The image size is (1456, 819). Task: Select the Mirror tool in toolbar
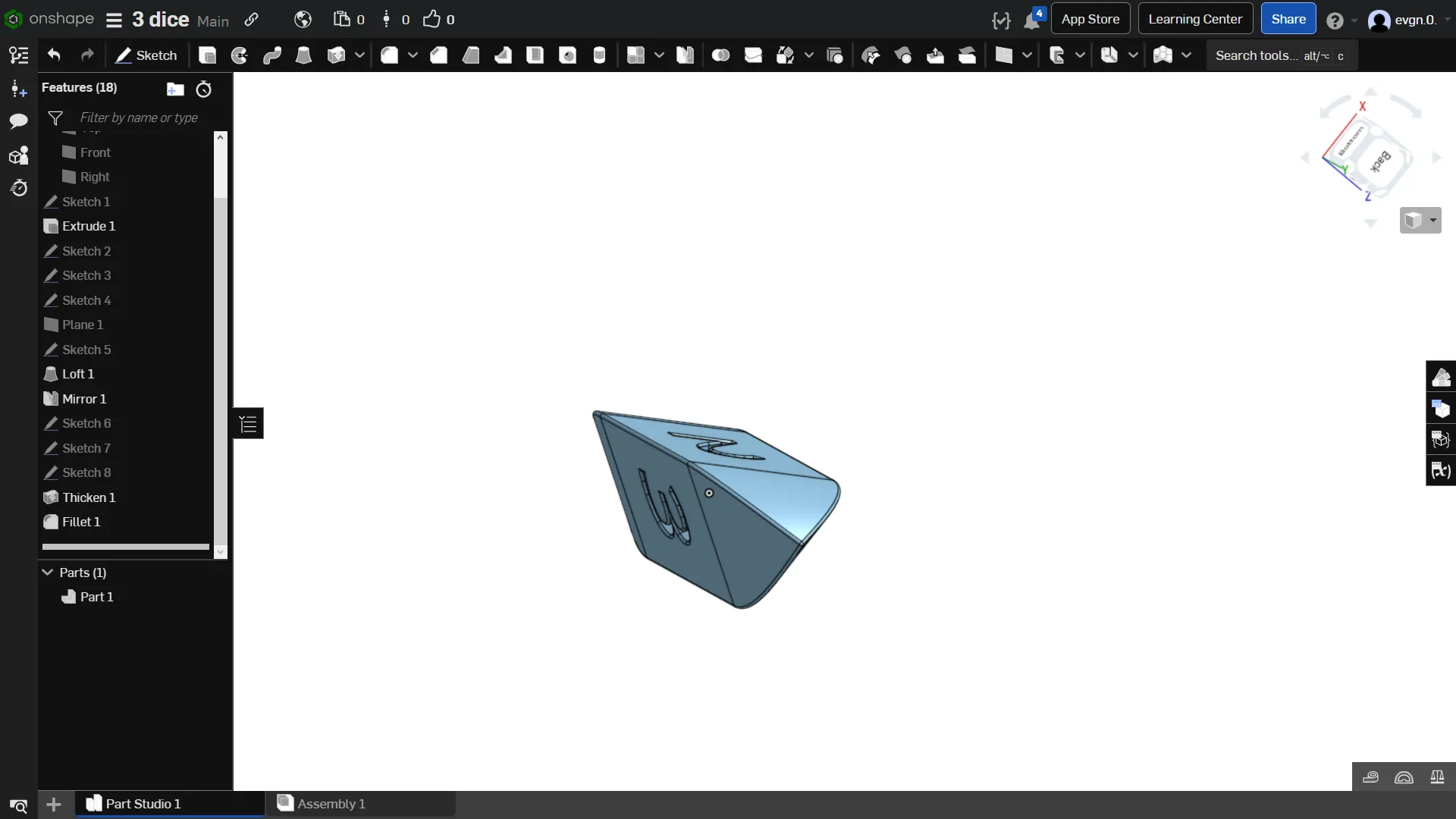point(685,55)
